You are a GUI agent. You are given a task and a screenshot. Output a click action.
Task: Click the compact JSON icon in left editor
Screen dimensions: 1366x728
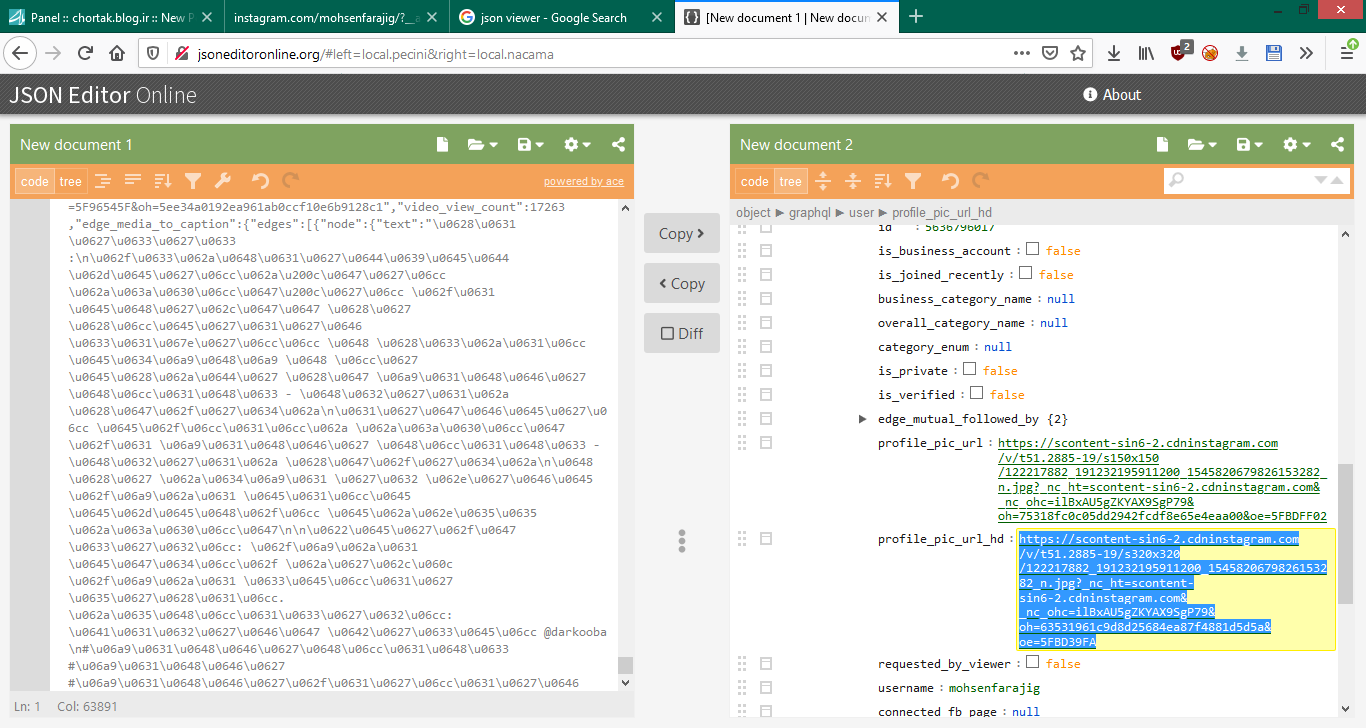132,181
